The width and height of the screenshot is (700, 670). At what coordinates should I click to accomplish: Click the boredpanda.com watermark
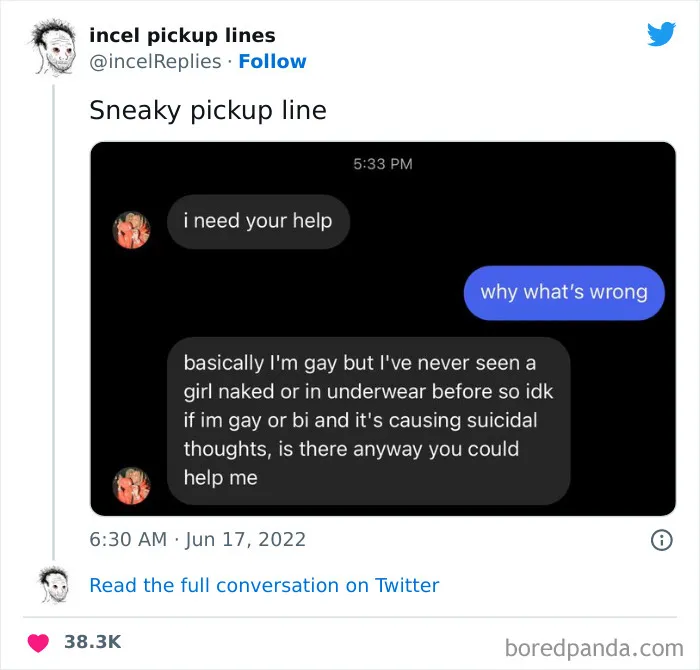point(594,648)
